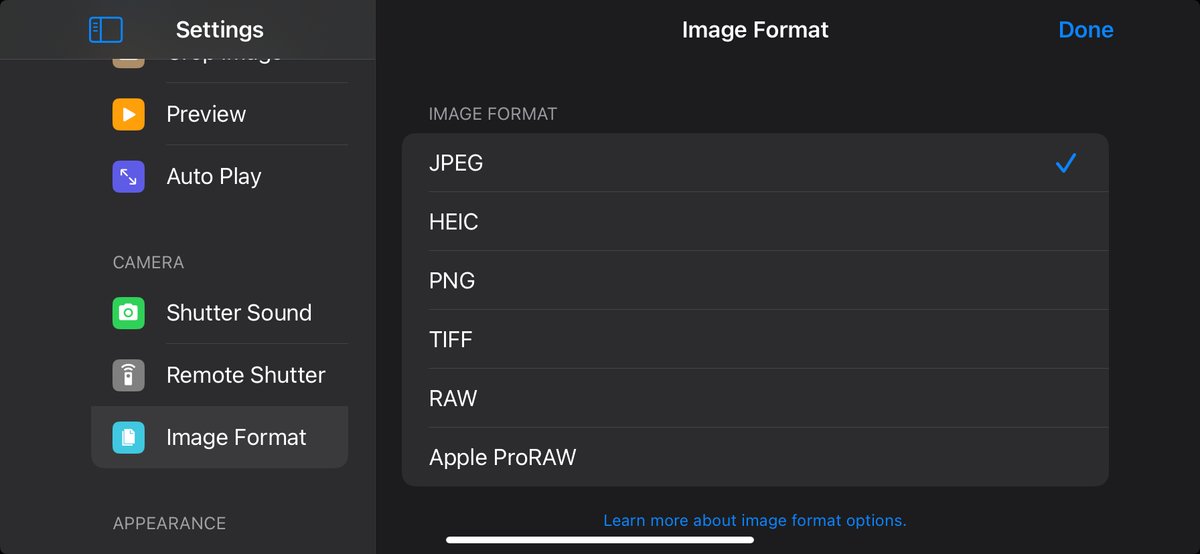The width and height of the screenshot is (1200, 554).
Task: Click the teal Image Format document icon
Action: [128, 437]
